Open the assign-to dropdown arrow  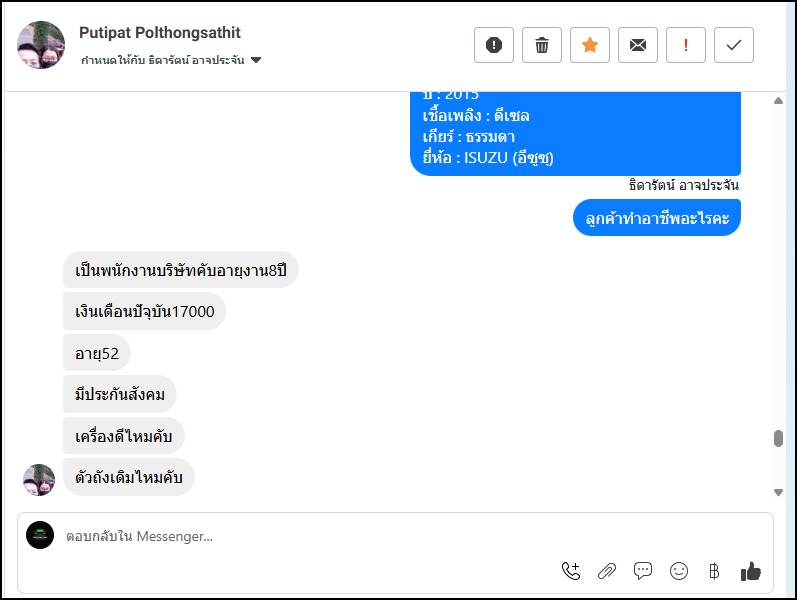(256, 60)
